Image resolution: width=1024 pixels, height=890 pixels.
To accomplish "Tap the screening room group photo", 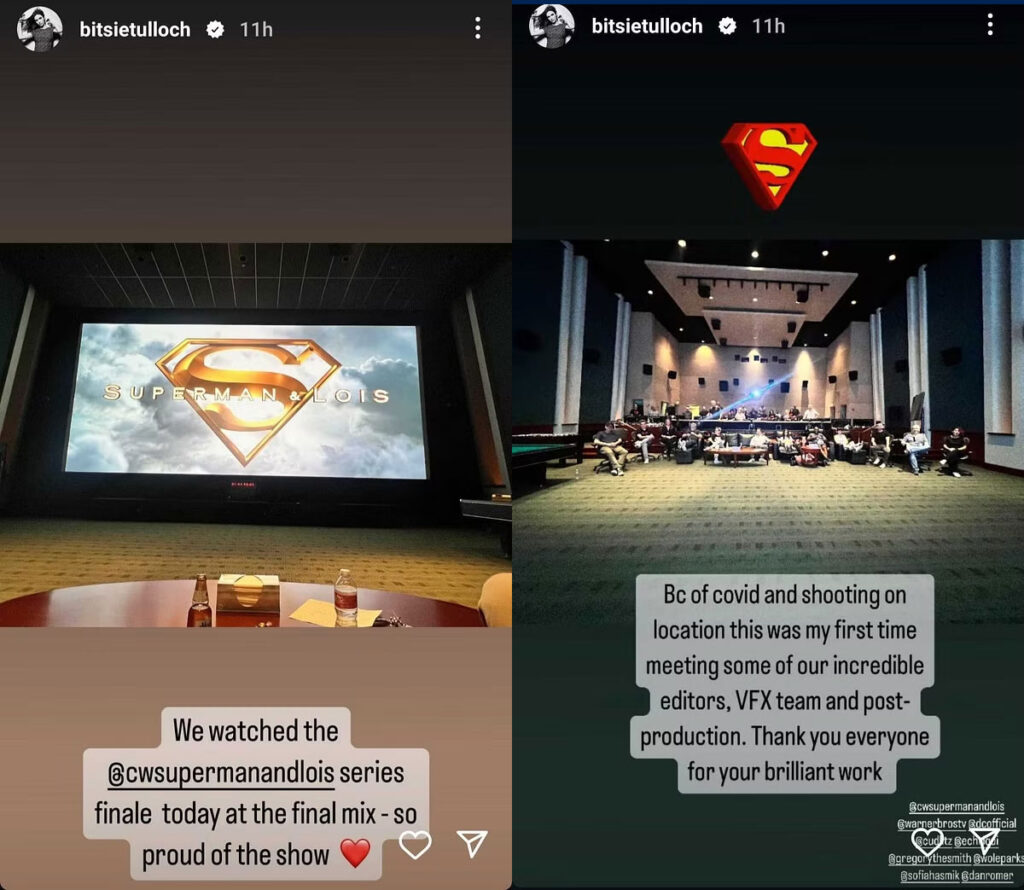I will (768, 431).
